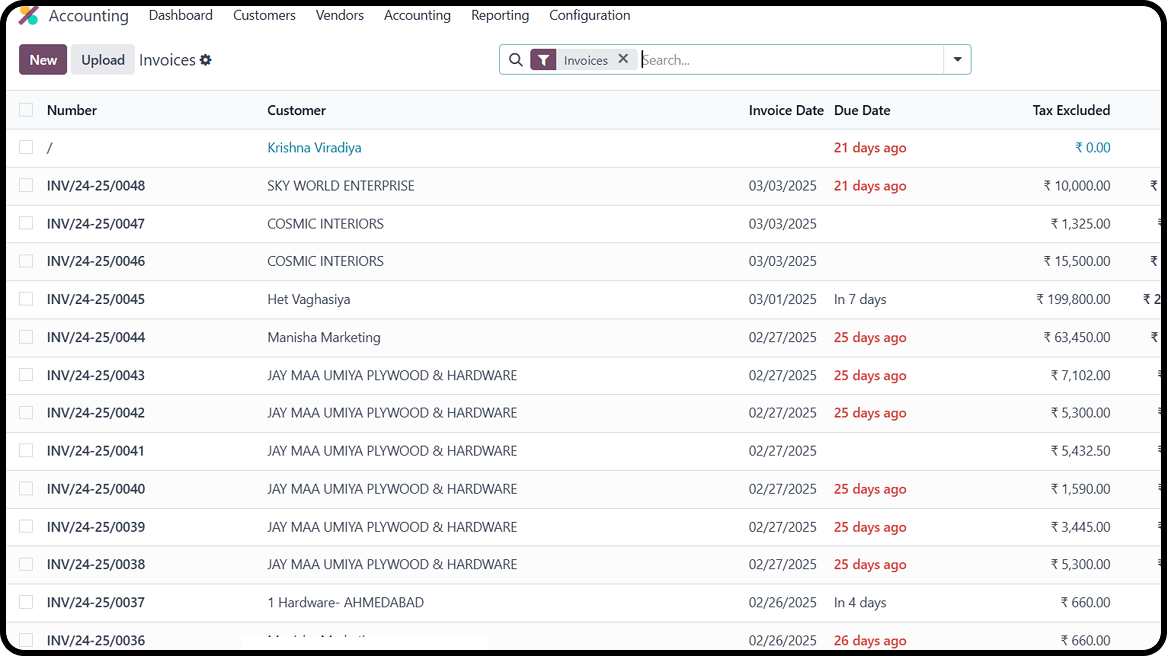This screenshot has height=656, width=1167.
Task: Click amount ₹ 1,590.00
Action: click(x=1081, y=488)
